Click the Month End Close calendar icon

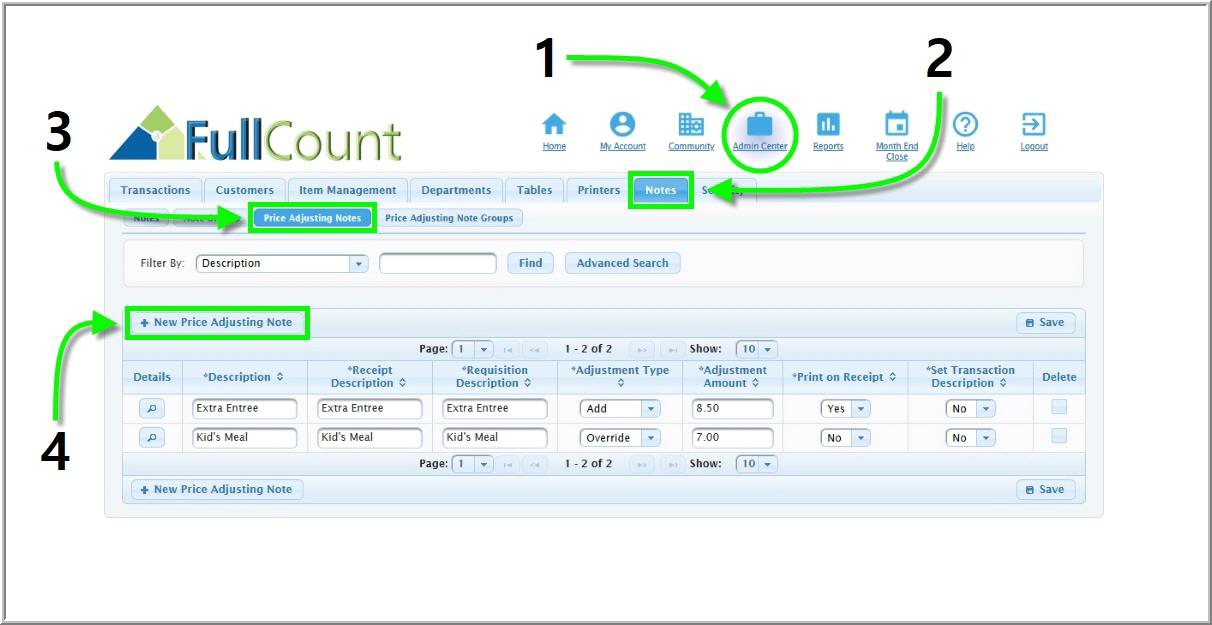pyautogui.click(x=897, y=125)
